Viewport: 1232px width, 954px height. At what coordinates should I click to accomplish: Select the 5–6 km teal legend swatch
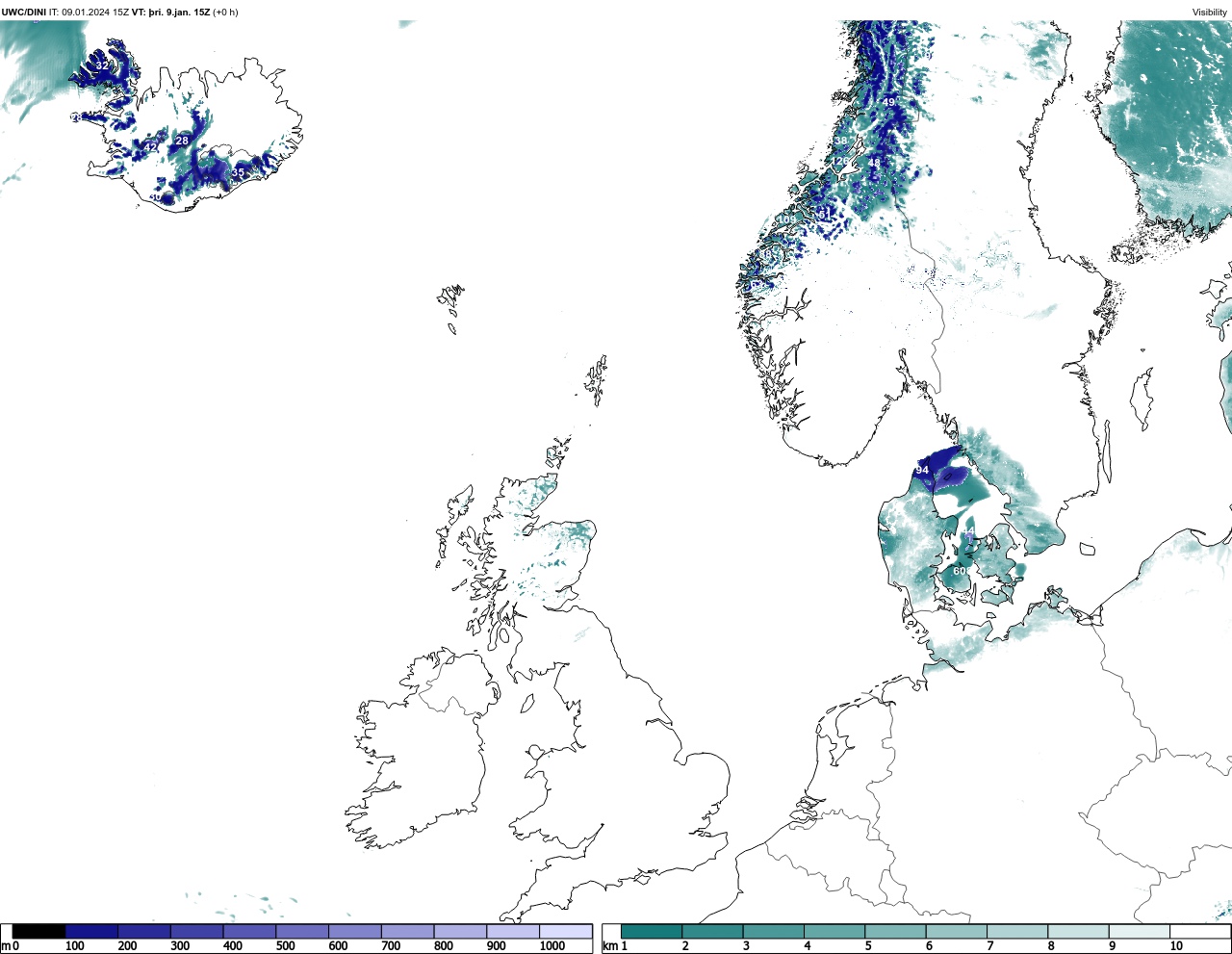895,932
